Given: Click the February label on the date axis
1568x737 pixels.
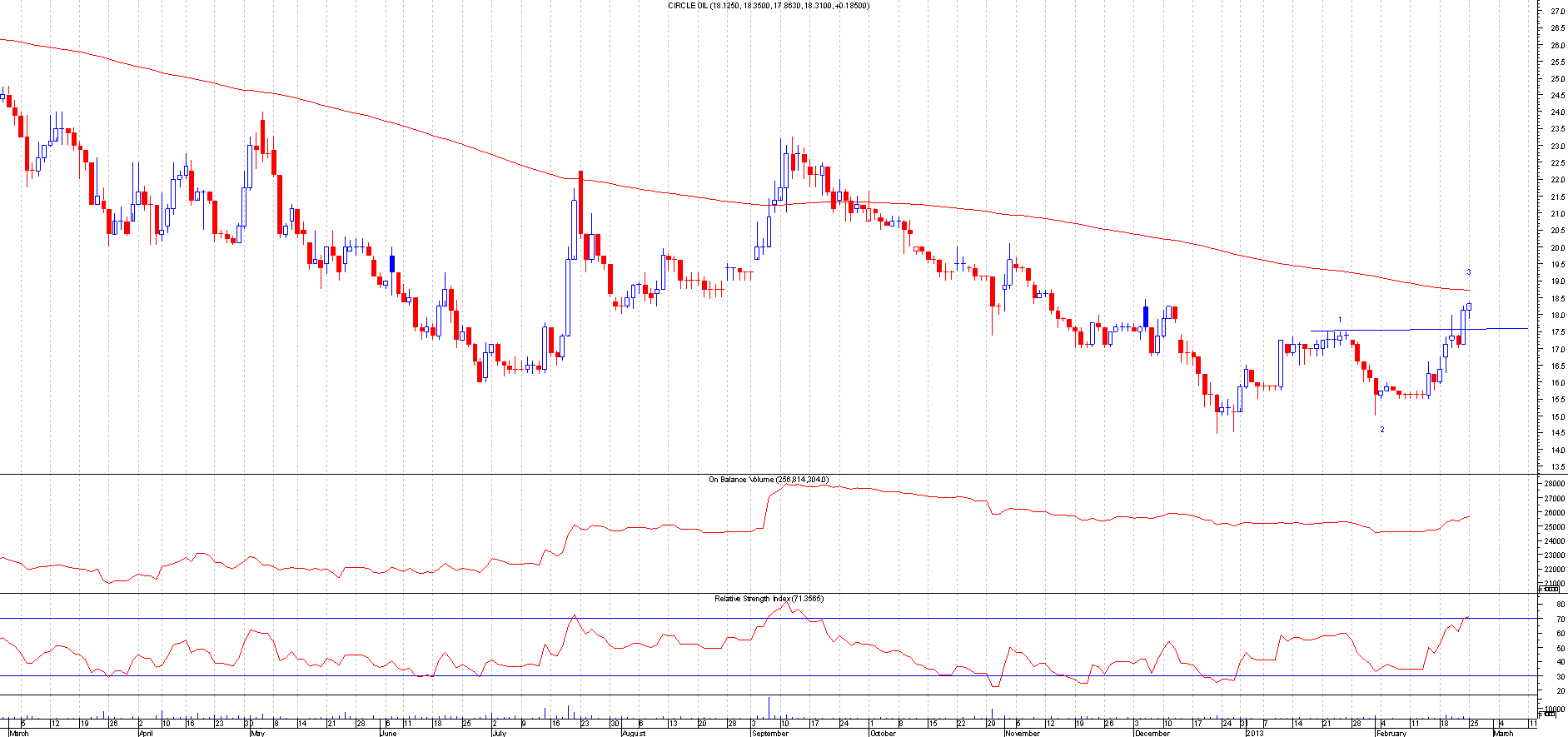Looking at the screenshot, I should (x=1391, y=734).
